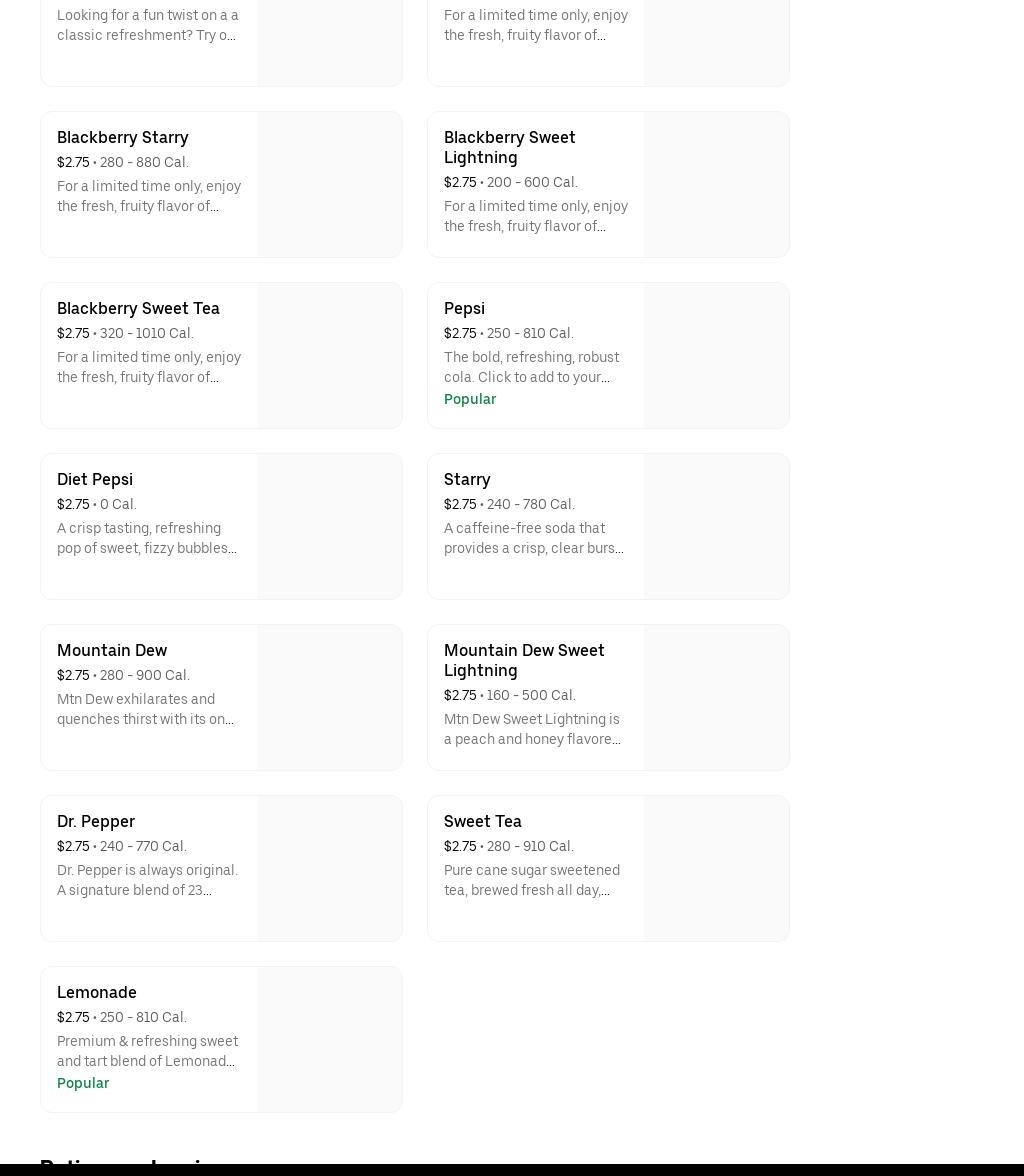Viewport: 1024px width, 1176px height.
Task: Click the 'Mtn Dew exhilarates' description text
Action: (146, 709)
